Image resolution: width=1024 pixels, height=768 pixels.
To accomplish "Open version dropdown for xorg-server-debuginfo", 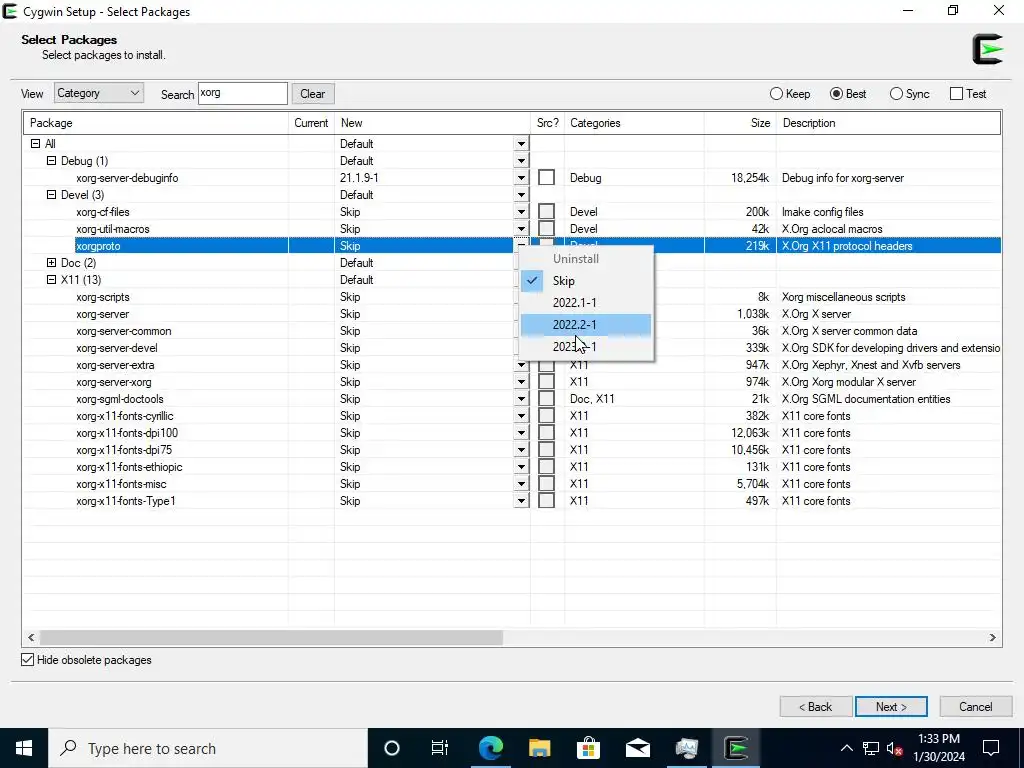I will [x=521, y=178].
